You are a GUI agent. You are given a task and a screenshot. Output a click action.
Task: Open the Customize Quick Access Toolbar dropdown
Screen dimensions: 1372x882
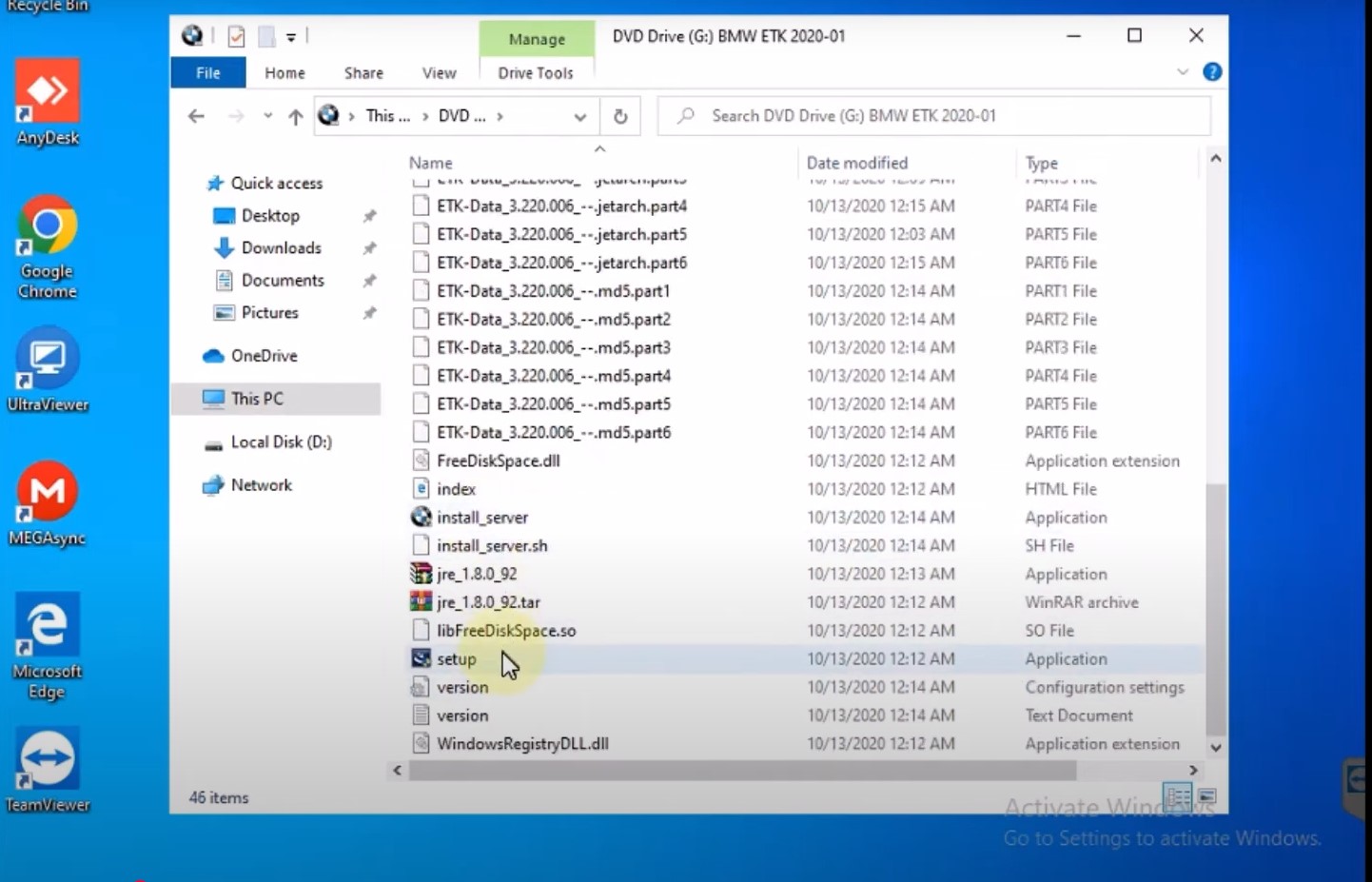coord(291,37)
